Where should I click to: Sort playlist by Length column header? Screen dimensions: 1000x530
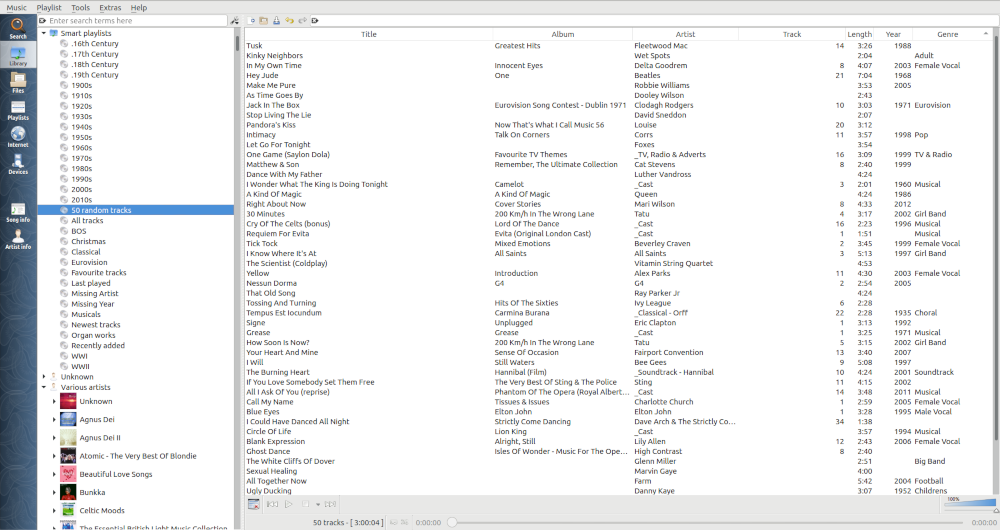[860, 34]
